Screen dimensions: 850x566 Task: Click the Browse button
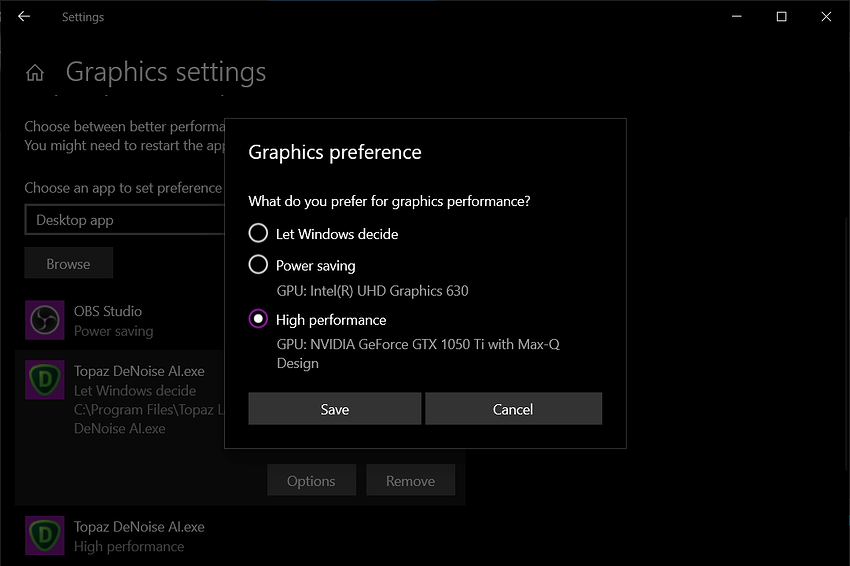tap(68, 264)
